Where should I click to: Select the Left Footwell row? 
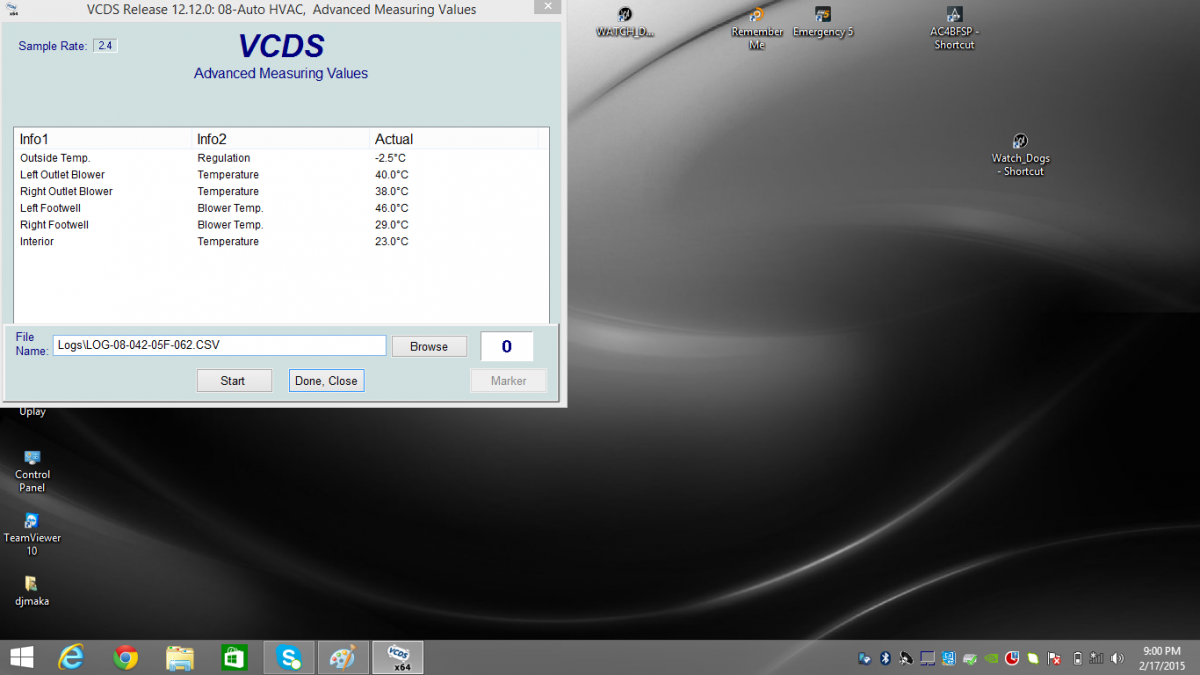coord(281,208)
